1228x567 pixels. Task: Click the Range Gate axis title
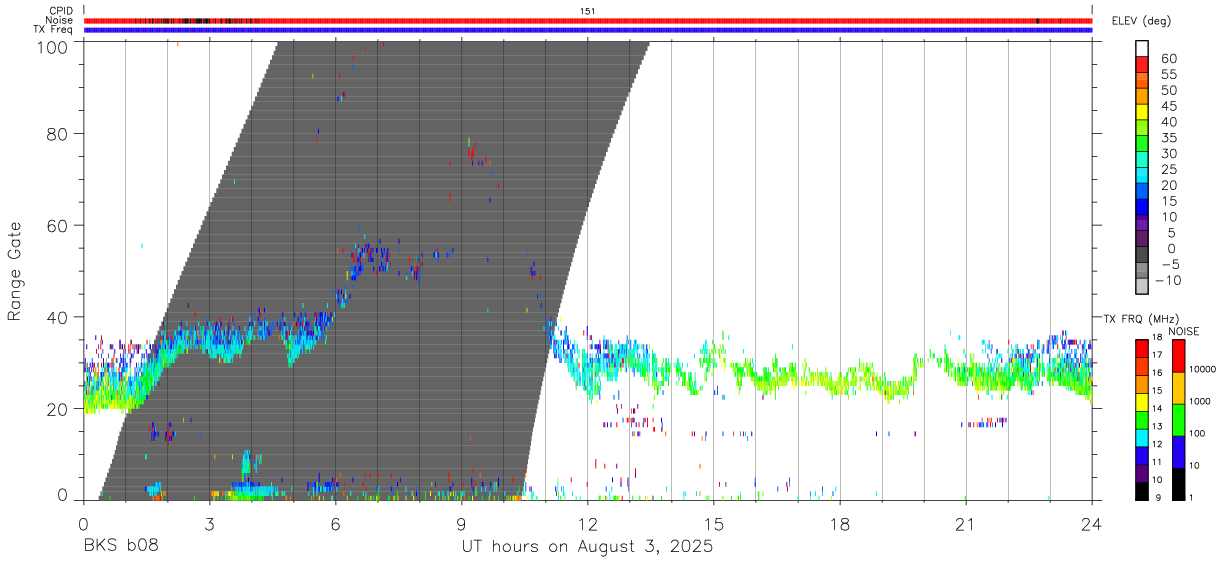(15, 271)
